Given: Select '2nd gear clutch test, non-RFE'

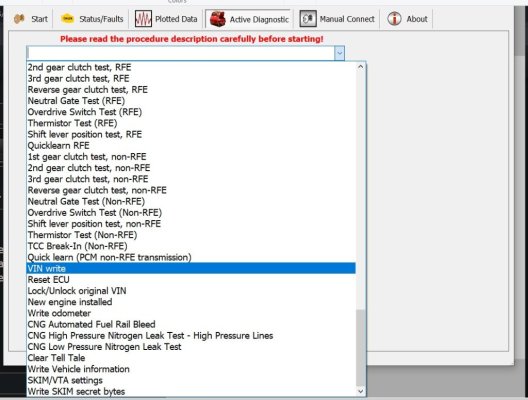Looking at the screenshot, I should coord(191,168).
